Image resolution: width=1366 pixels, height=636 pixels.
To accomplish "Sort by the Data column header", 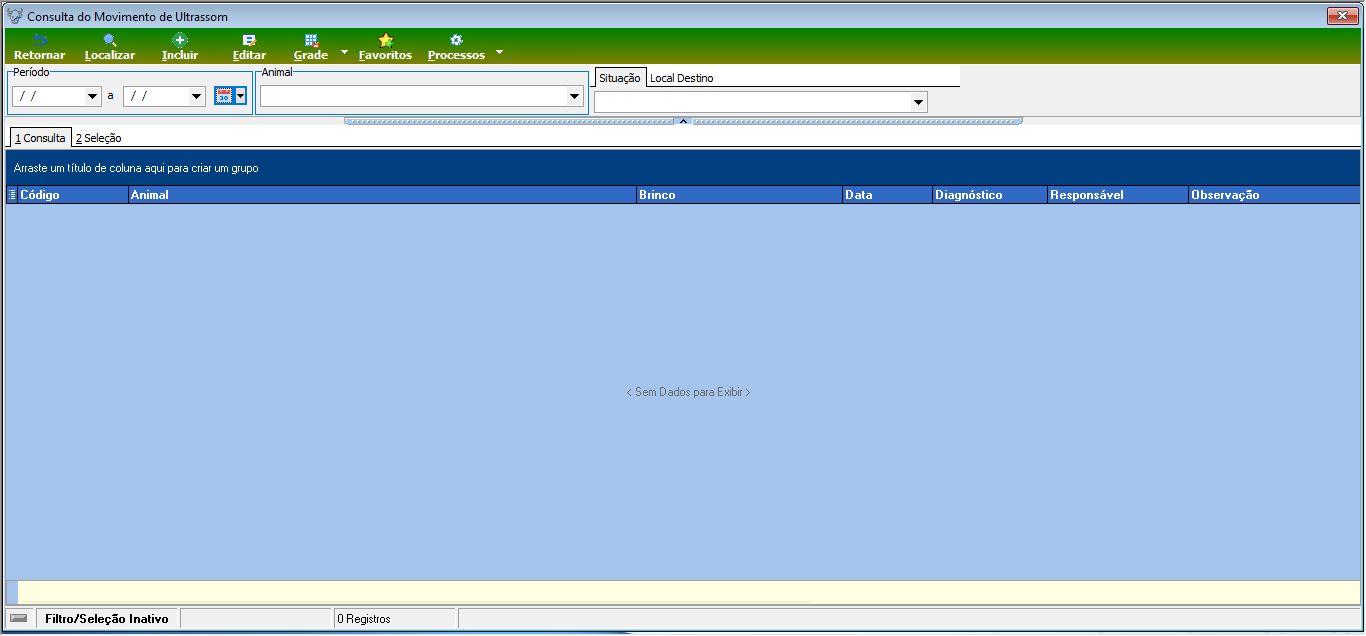I will pyautogui.click(x=887, y=195).
